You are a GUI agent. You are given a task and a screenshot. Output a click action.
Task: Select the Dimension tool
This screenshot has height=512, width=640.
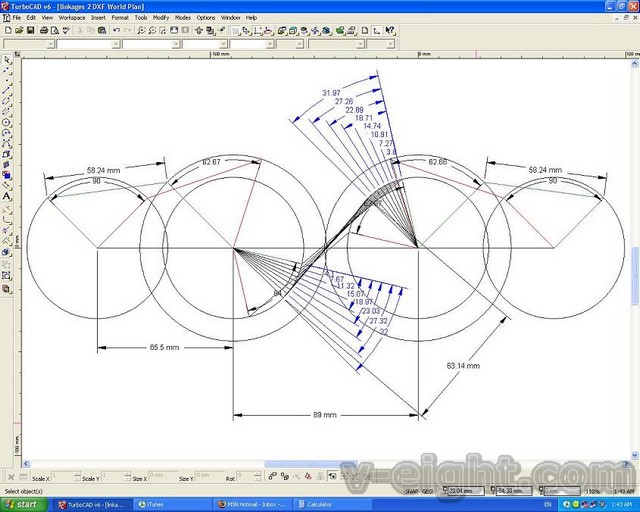pos(6,186)
